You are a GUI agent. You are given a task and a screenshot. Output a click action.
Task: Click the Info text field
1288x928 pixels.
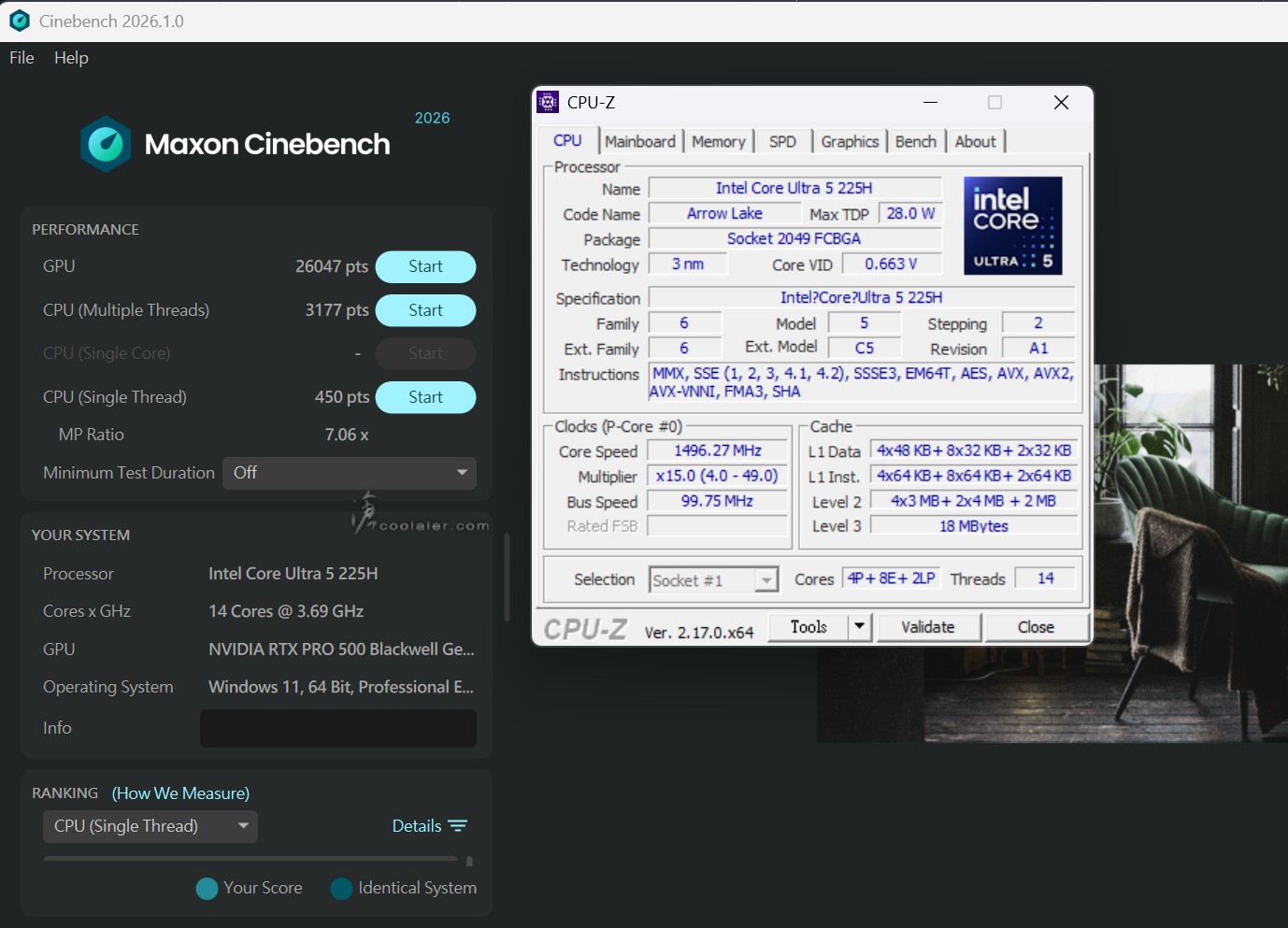pyautogui.click(x=338, y=728)
